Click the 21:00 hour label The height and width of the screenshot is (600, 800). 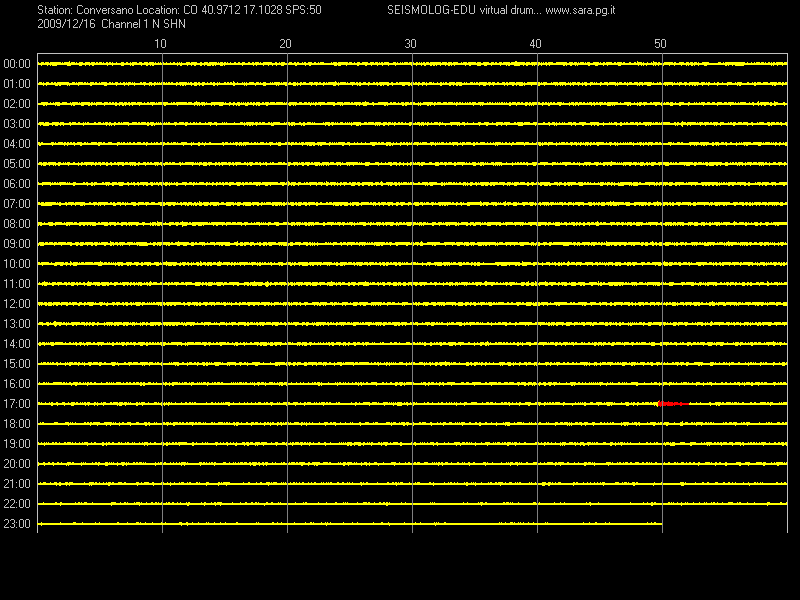17,484
